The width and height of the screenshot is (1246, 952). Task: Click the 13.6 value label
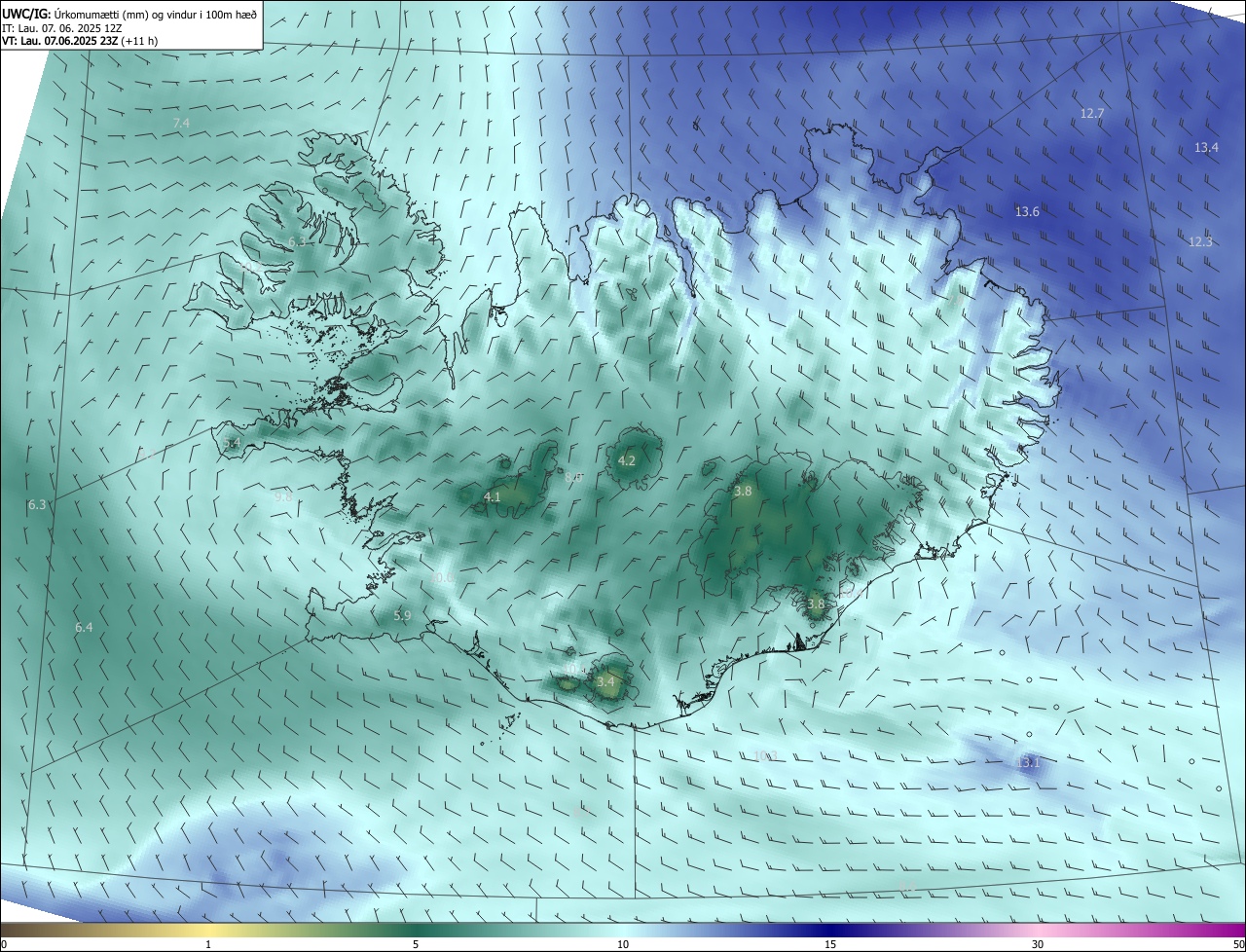coord(1027,211)
